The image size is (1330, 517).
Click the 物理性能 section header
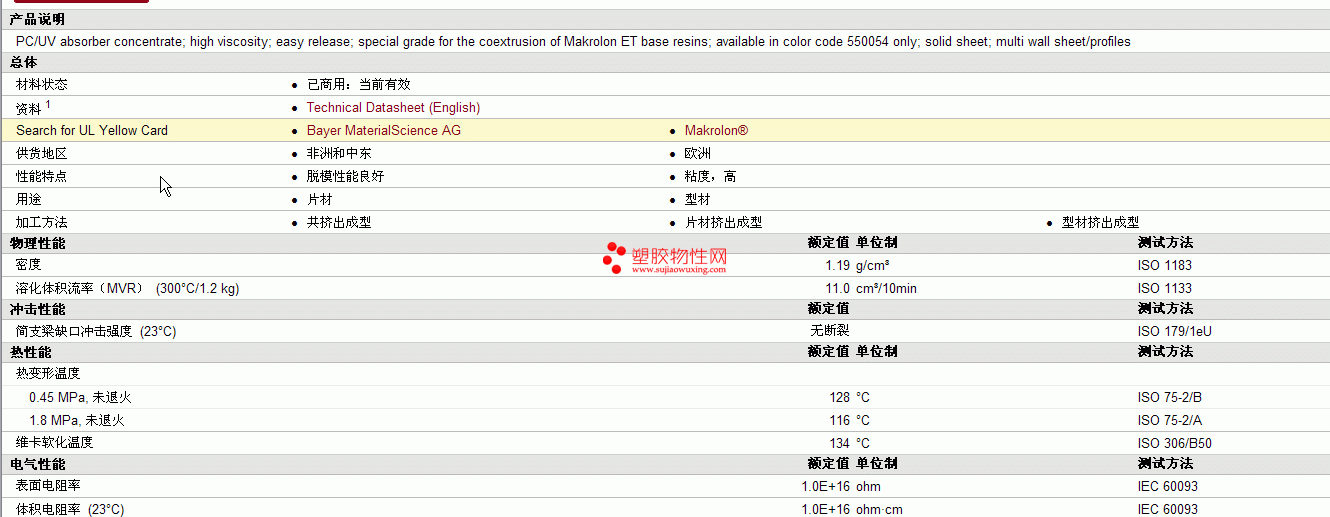(37, 243)
